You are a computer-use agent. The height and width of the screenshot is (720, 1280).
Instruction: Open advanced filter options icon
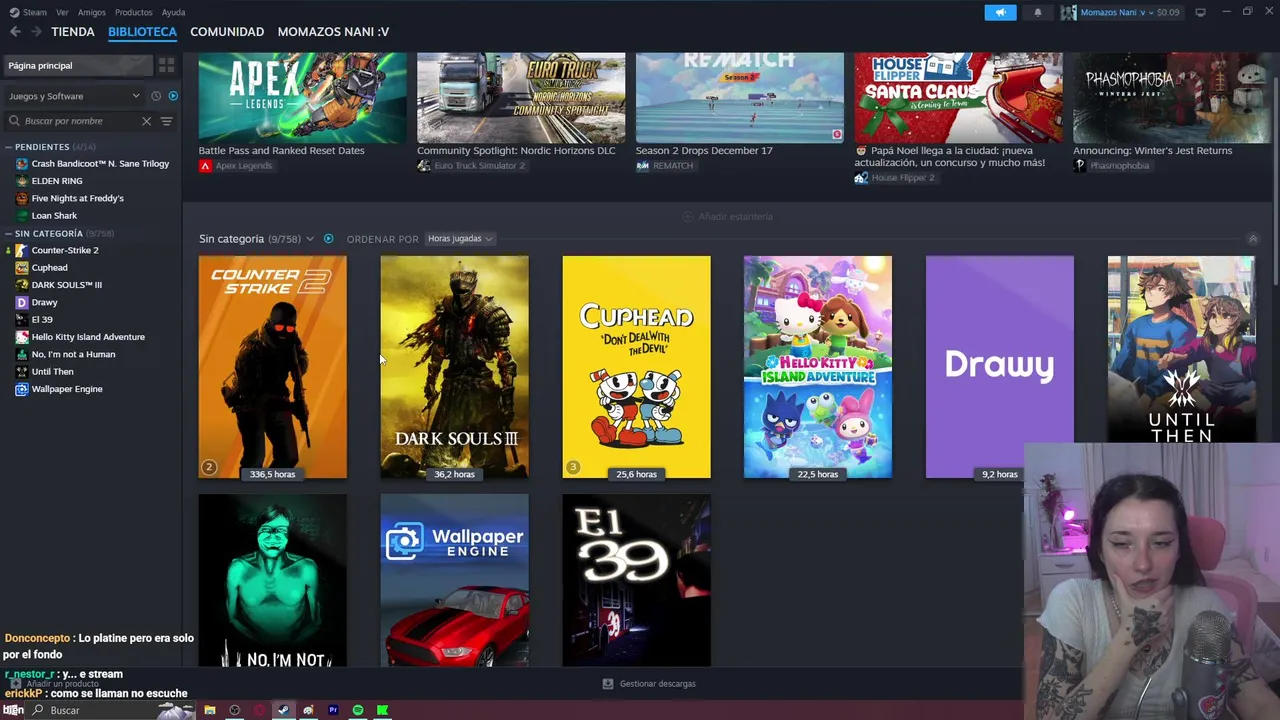(167, 121)
